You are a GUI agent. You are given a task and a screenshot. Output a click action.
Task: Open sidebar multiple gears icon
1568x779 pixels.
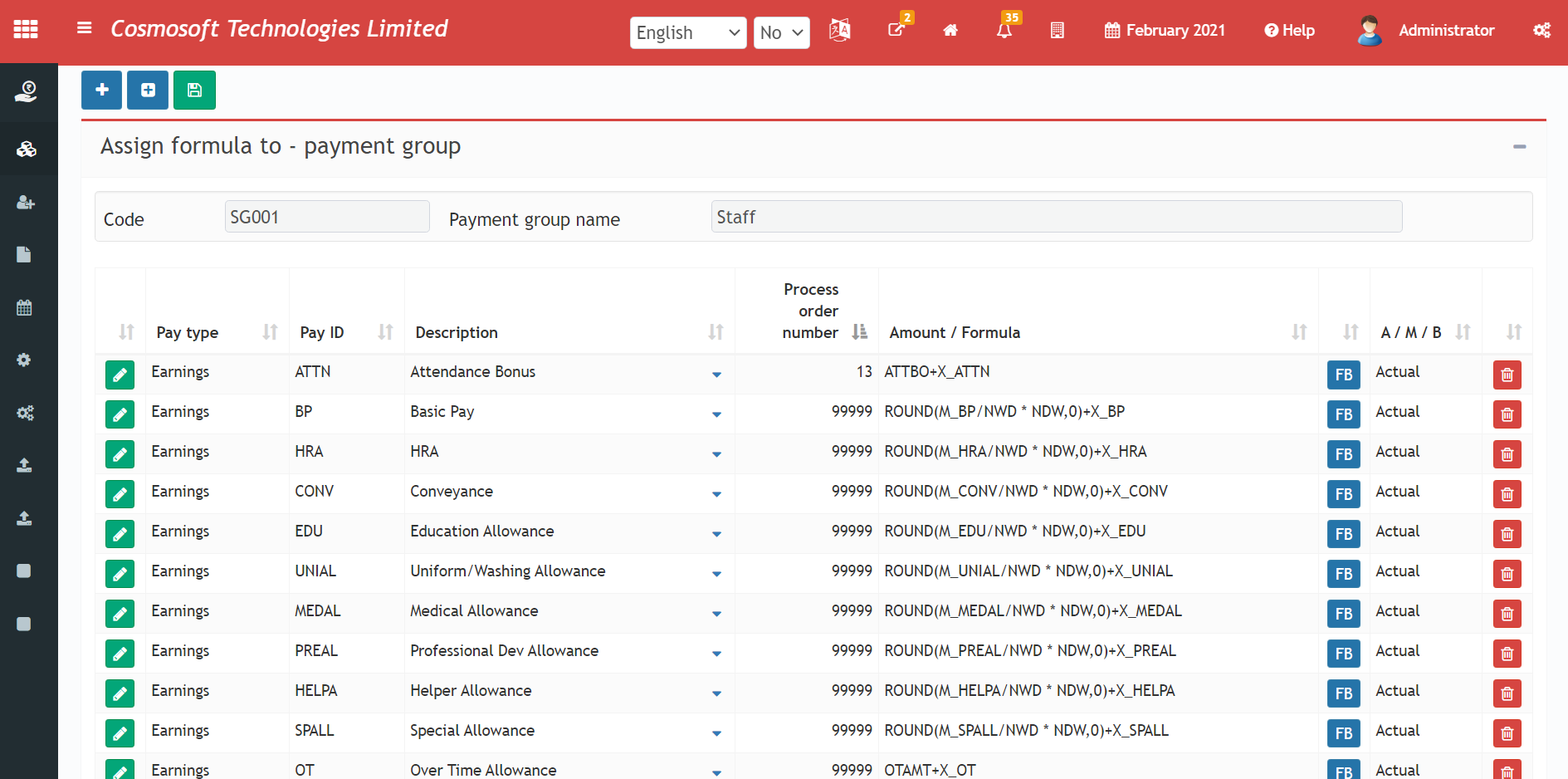[x=25, y=413]
